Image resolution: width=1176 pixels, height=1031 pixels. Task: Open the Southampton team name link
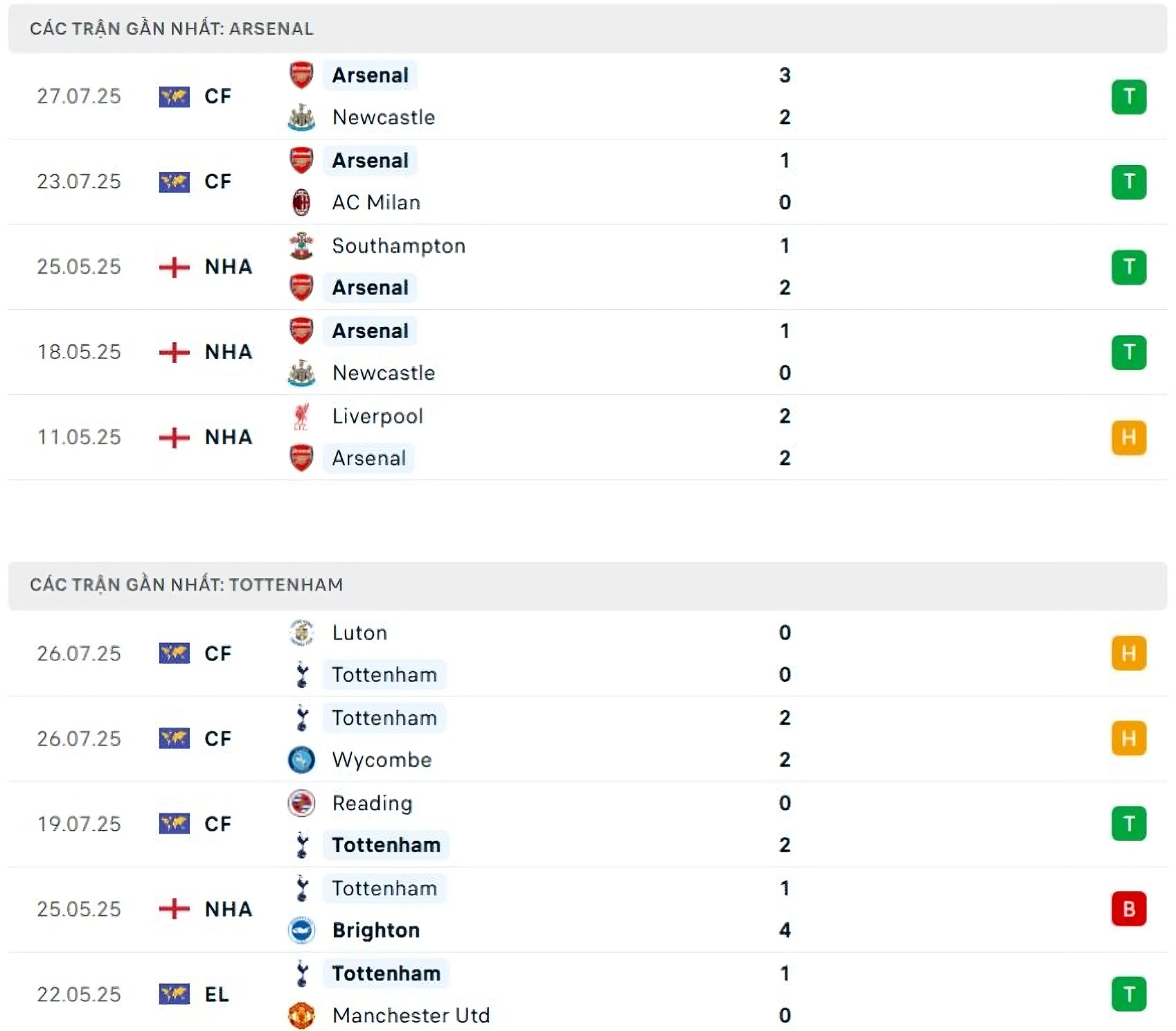[398, 246]
